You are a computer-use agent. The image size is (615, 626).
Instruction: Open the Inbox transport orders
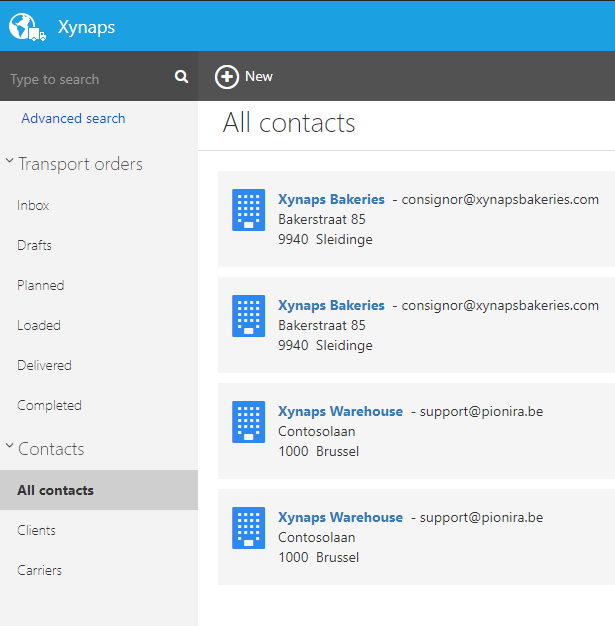33,205
